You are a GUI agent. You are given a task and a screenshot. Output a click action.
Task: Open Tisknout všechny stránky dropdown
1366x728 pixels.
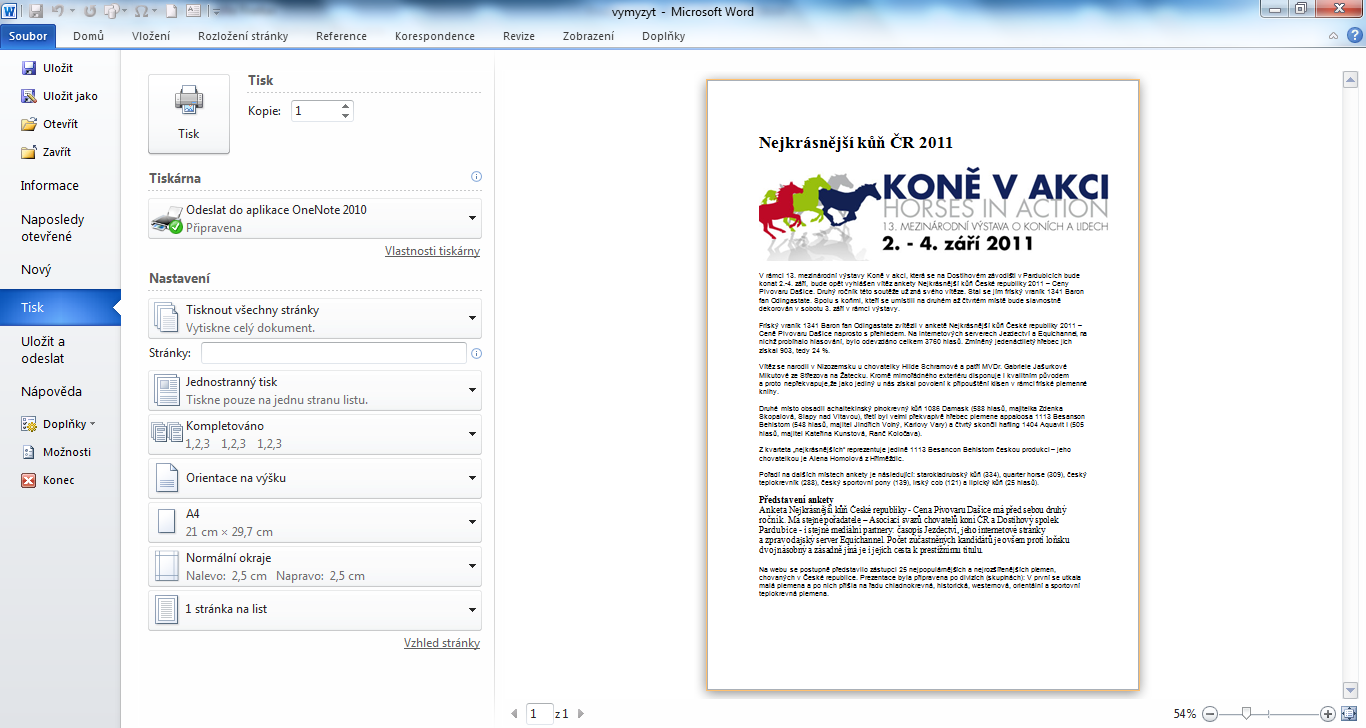pos(315,319)
